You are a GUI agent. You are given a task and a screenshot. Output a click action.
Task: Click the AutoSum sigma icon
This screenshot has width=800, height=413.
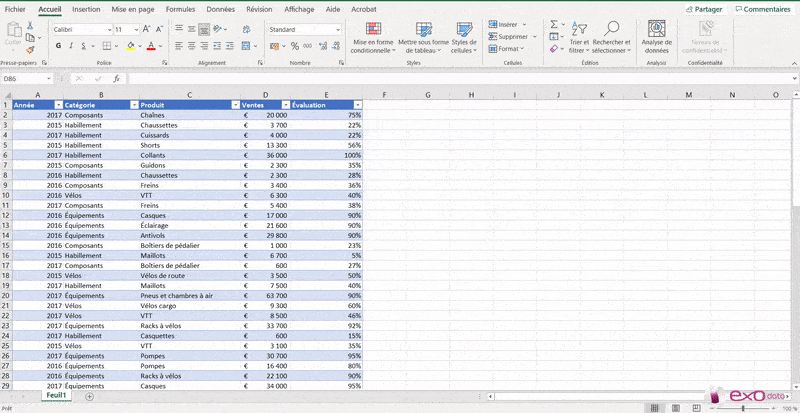point(554,23)
